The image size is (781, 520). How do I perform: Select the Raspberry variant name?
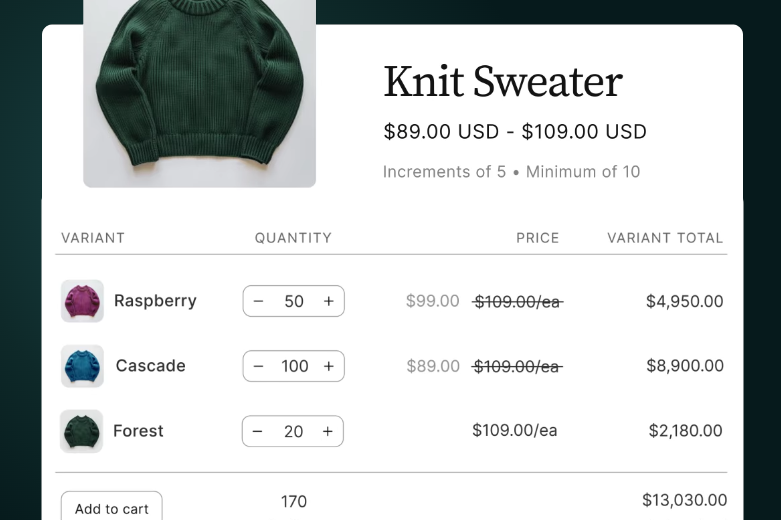pos(155,301)
